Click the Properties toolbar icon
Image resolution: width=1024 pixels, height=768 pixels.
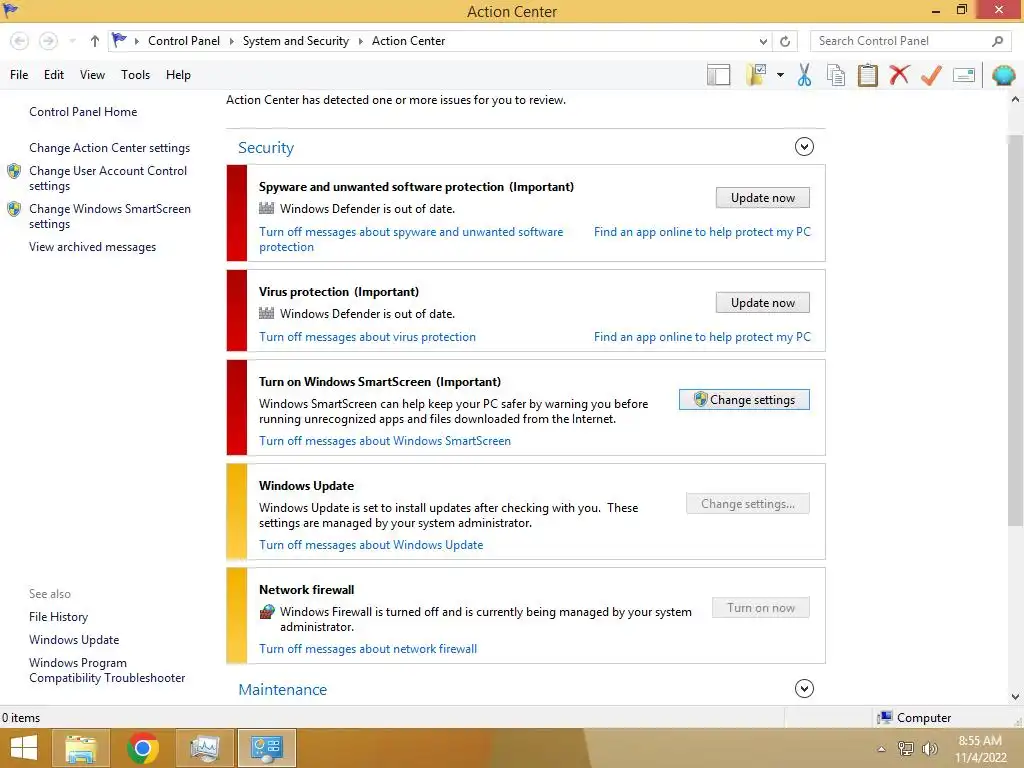click(x=964, y=75)
